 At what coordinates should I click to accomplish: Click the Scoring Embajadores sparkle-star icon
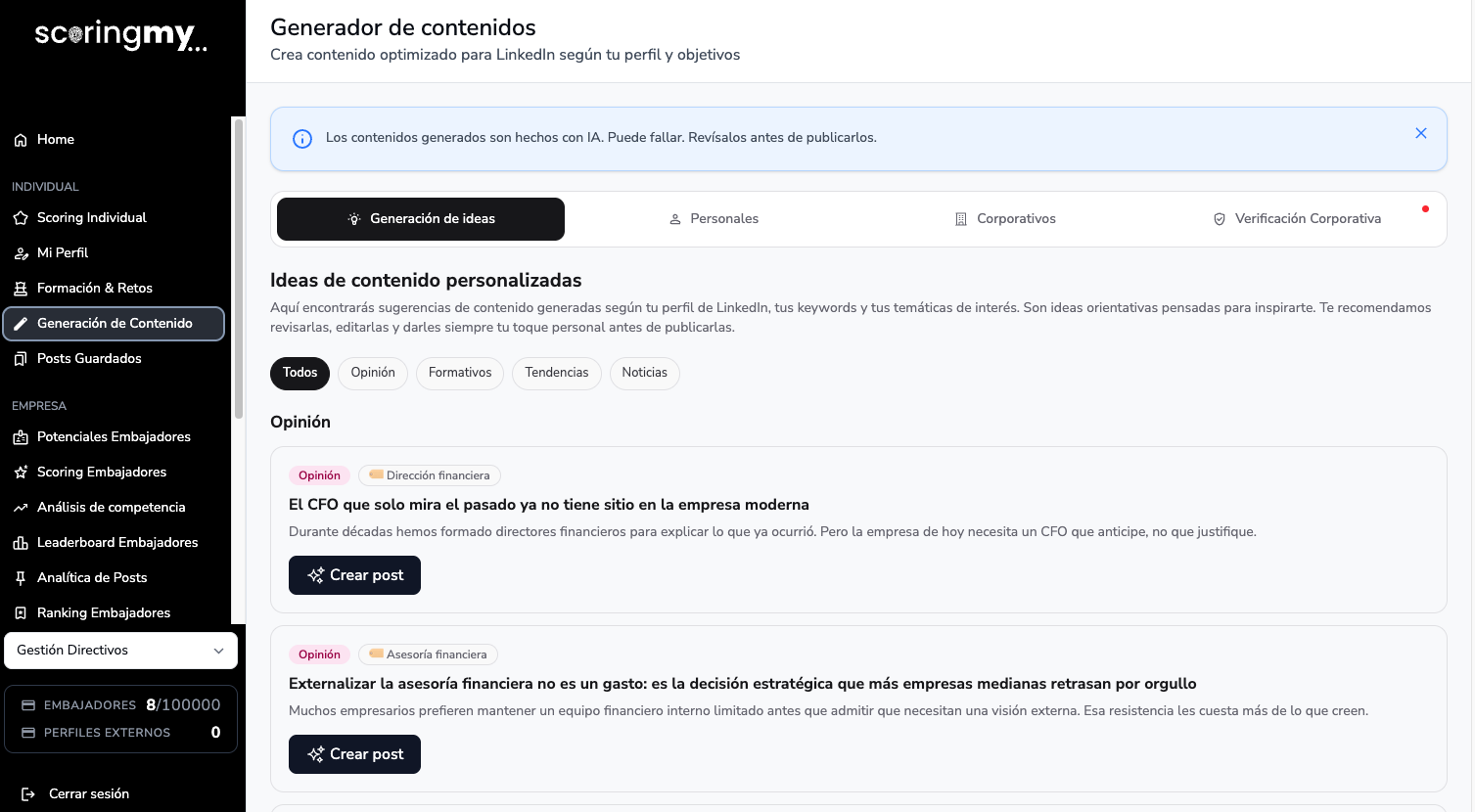pos(21,473)
